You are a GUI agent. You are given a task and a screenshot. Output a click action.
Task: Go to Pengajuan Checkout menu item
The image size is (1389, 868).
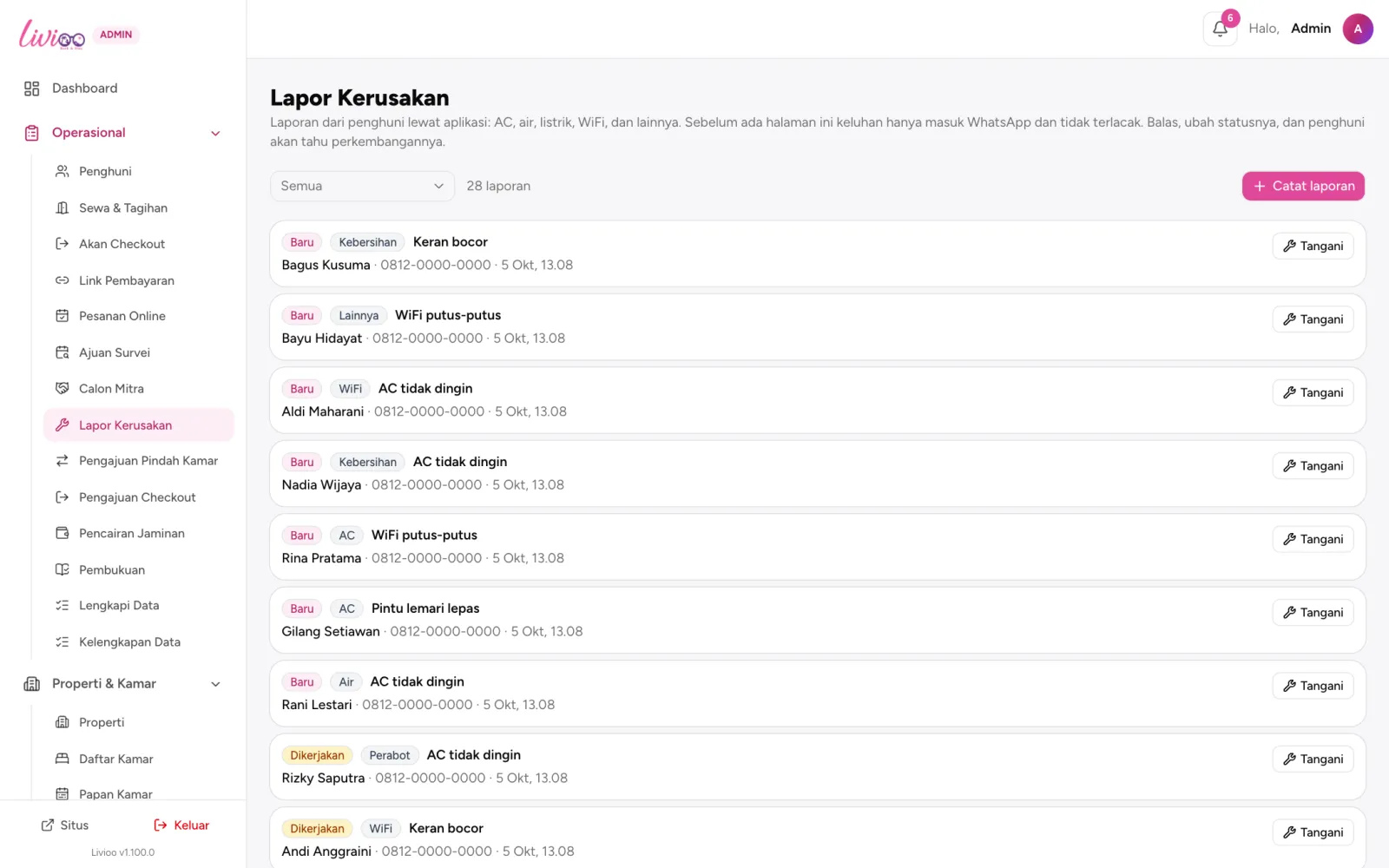click(139, 497)
